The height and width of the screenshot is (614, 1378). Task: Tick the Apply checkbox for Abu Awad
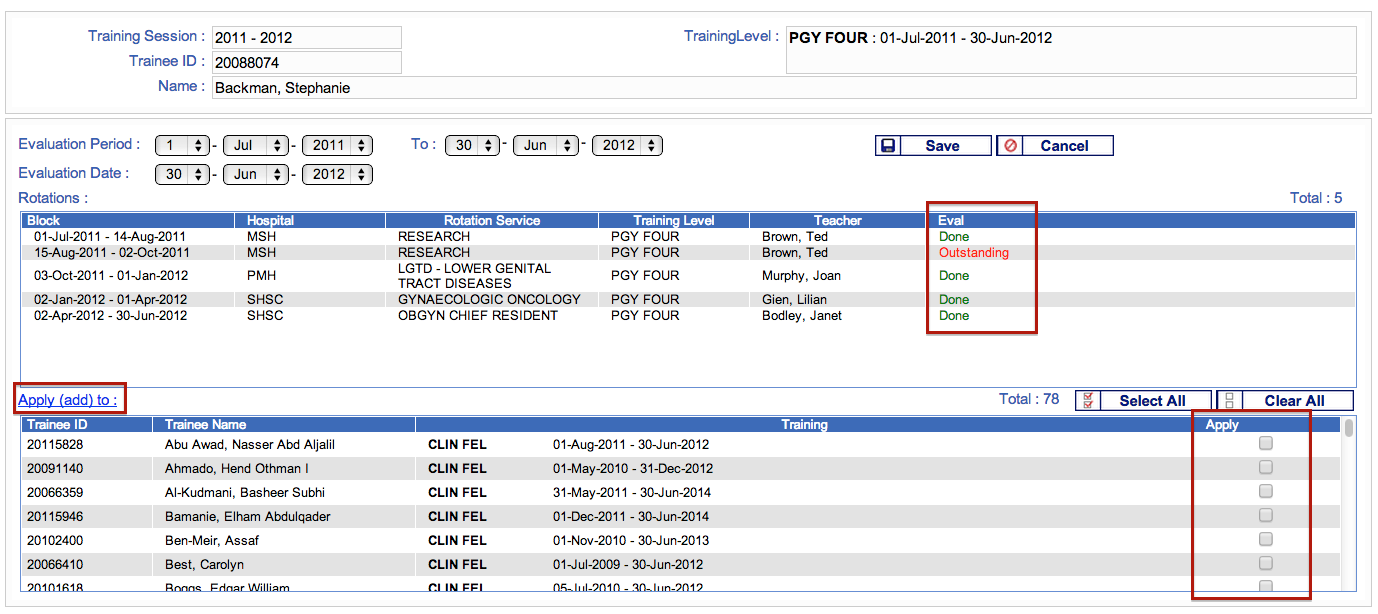coord(1265,443)
